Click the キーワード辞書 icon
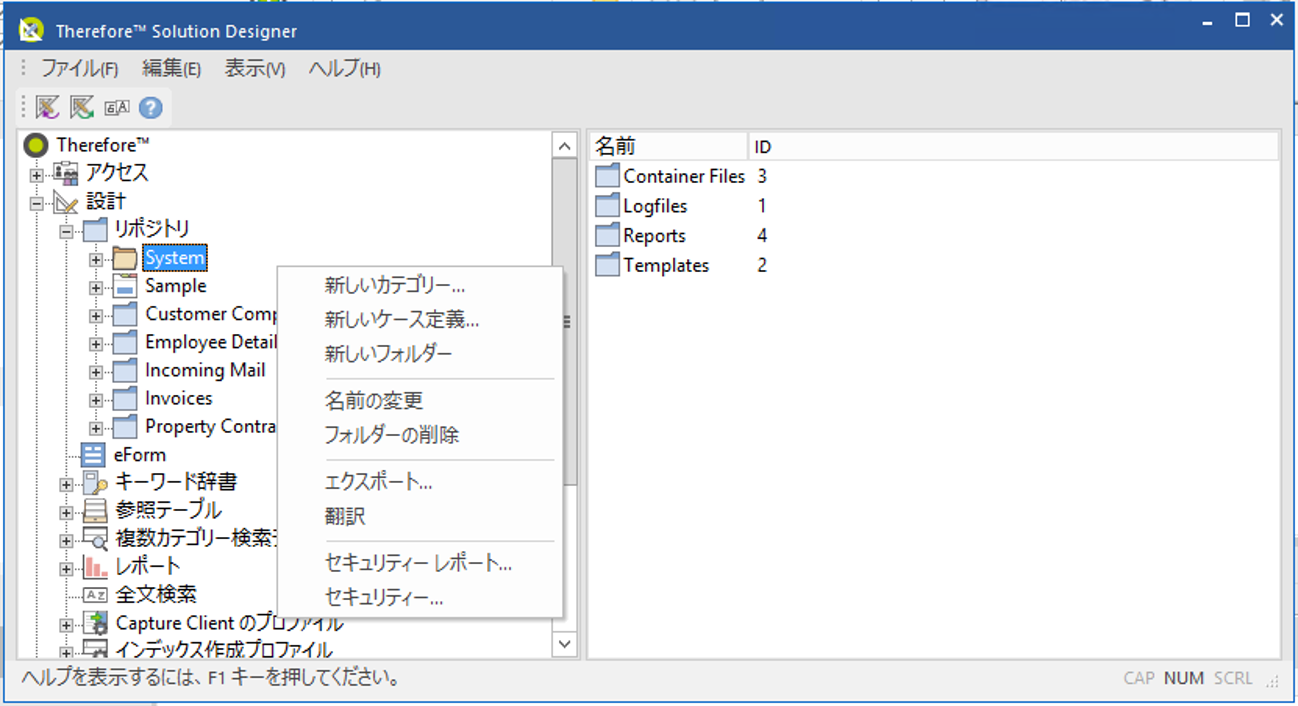This screenshot has width=1298, height=706. pyautogui.click(x=95, y=483)
